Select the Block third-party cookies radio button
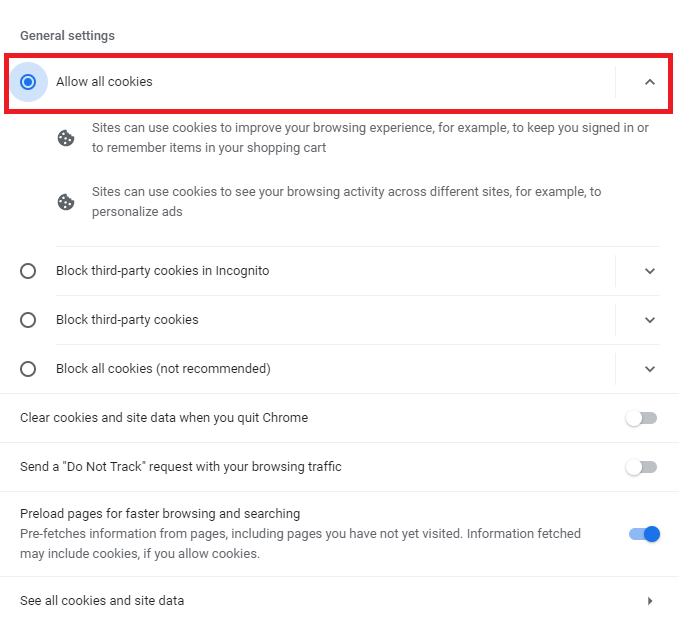Screen dimensions: 679x630 coord(28,320)
